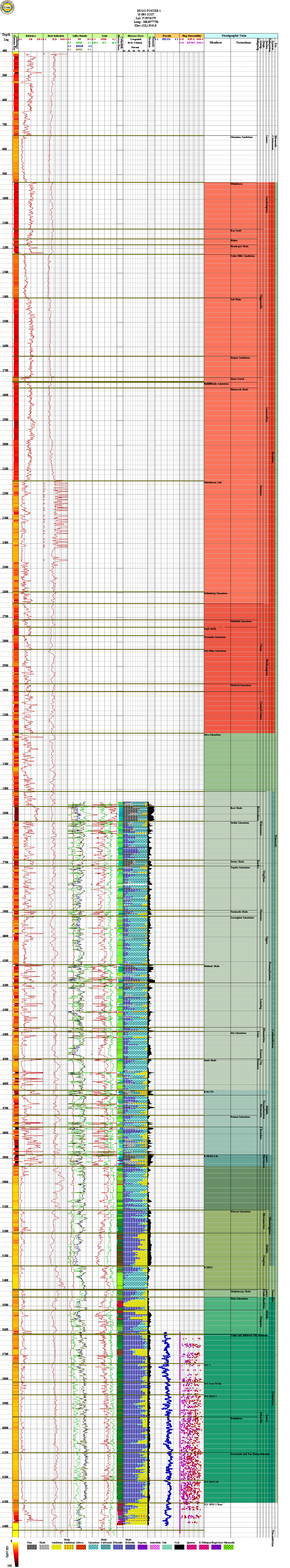Click the Depth column header
This screenshot has width=290, height=1568.
point(6,35)
